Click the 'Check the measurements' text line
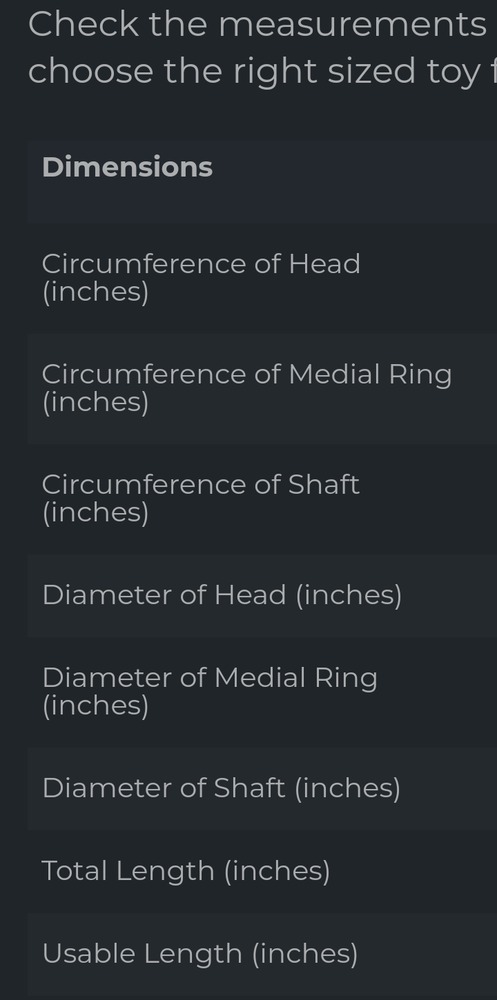The height and width of the screenshot is (1000, 497). [258, 24]
